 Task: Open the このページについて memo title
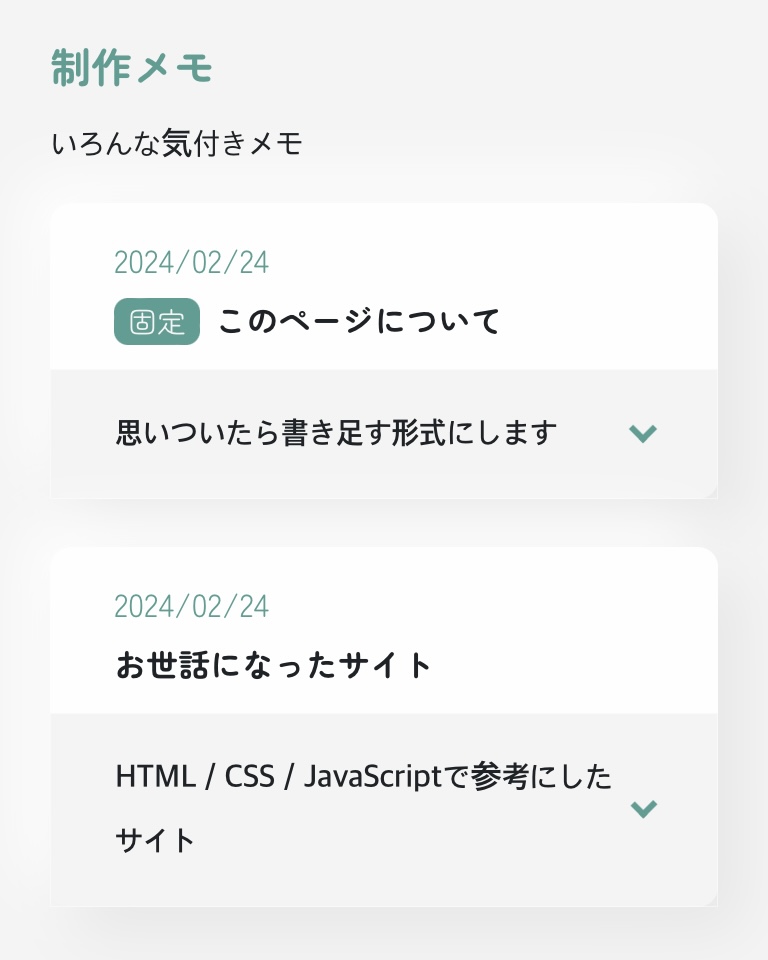point(358,322)
